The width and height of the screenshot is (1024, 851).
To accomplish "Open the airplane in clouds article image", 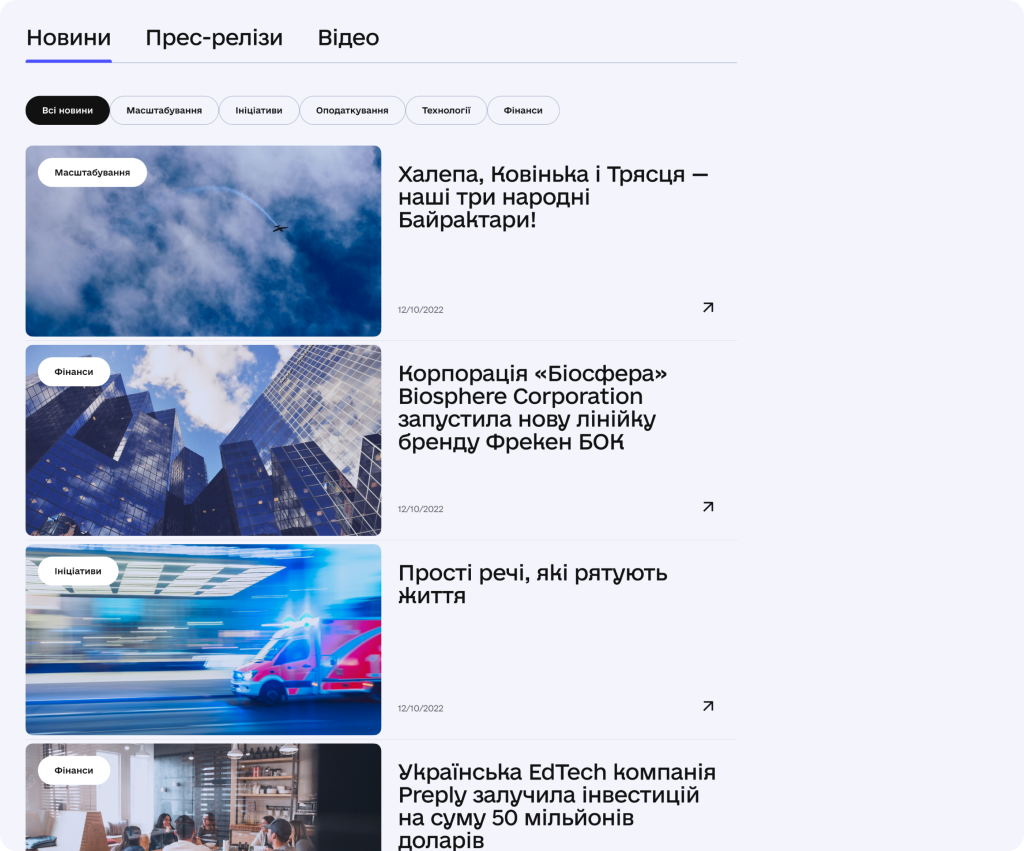I will [203, 241].
